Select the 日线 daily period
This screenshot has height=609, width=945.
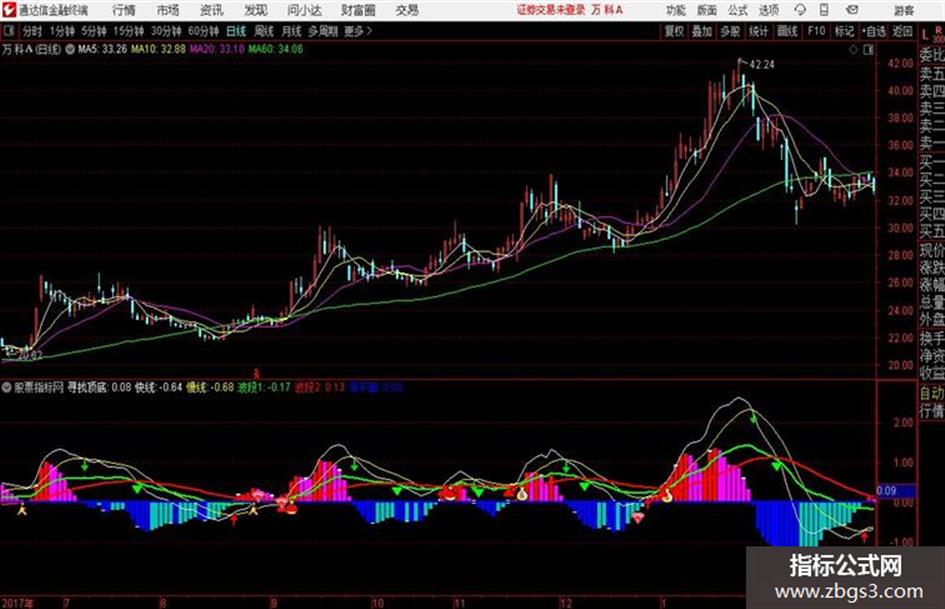coord(236,31)
